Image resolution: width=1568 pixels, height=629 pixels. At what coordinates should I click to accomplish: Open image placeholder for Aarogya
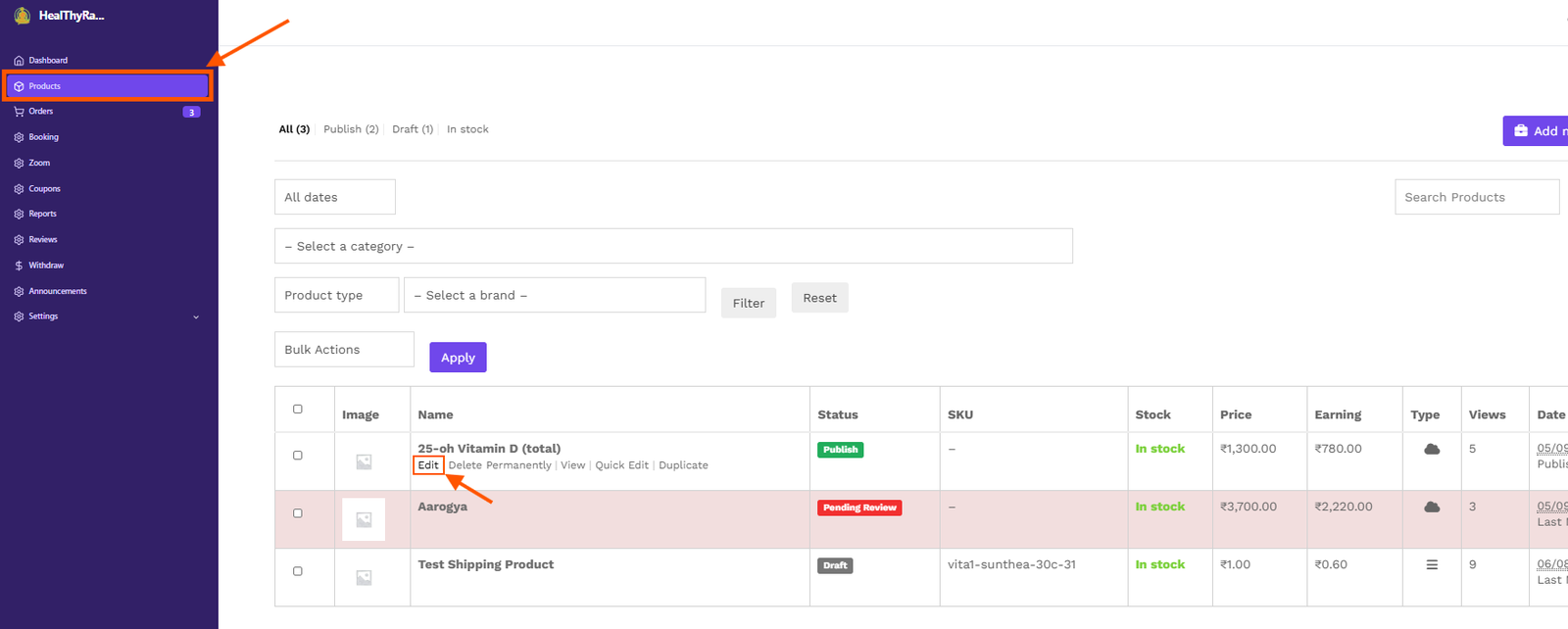[364, 519]
